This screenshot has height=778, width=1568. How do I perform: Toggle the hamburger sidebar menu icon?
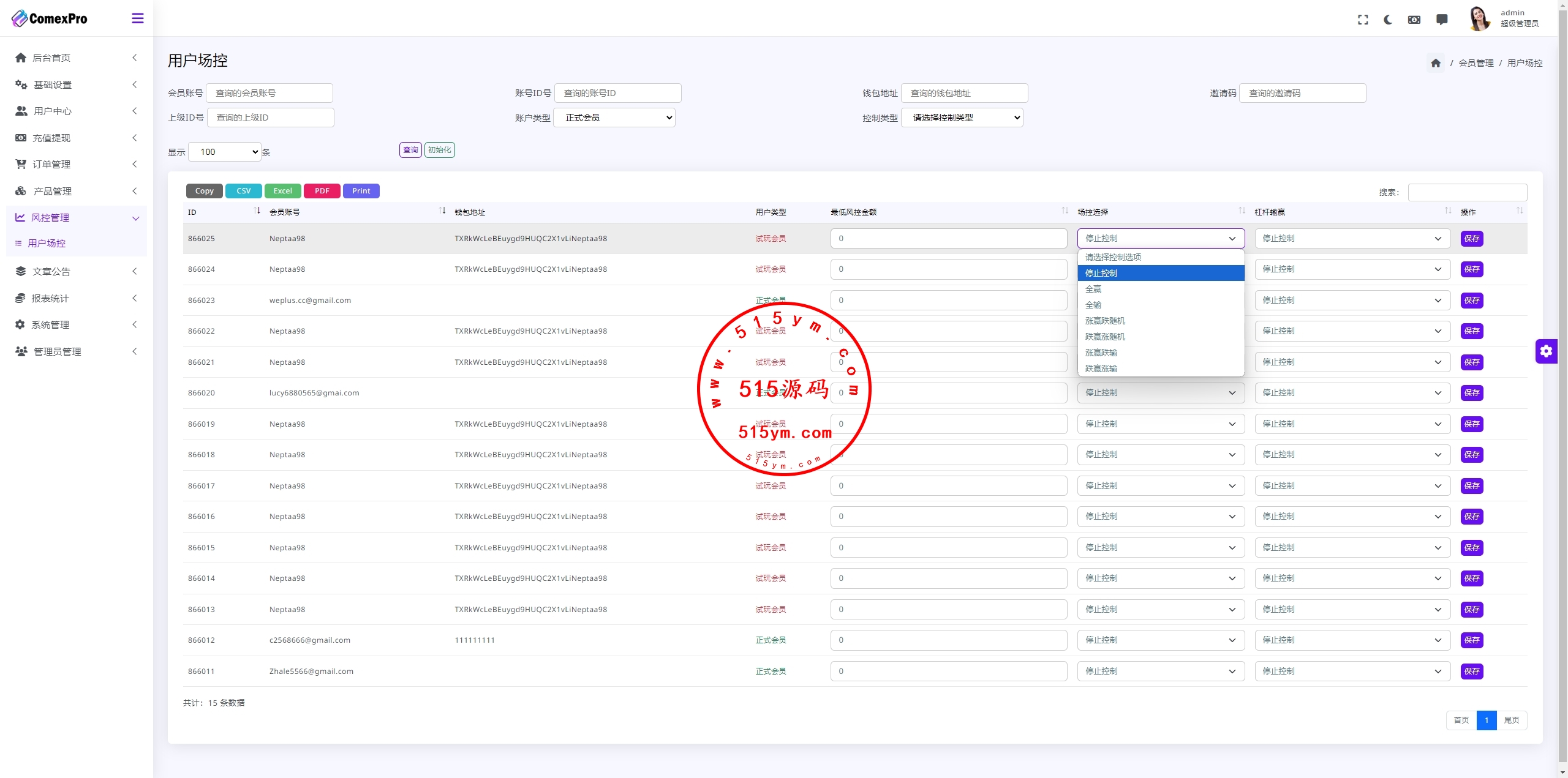pyautogui.click(x=138, y=18)
